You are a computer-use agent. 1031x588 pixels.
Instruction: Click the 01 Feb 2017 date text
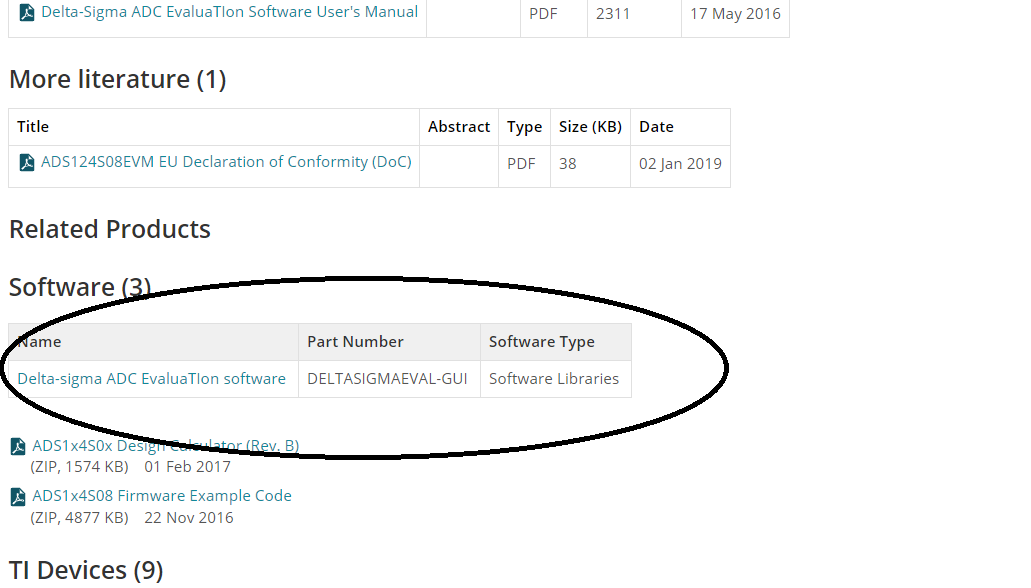point(187,467)
